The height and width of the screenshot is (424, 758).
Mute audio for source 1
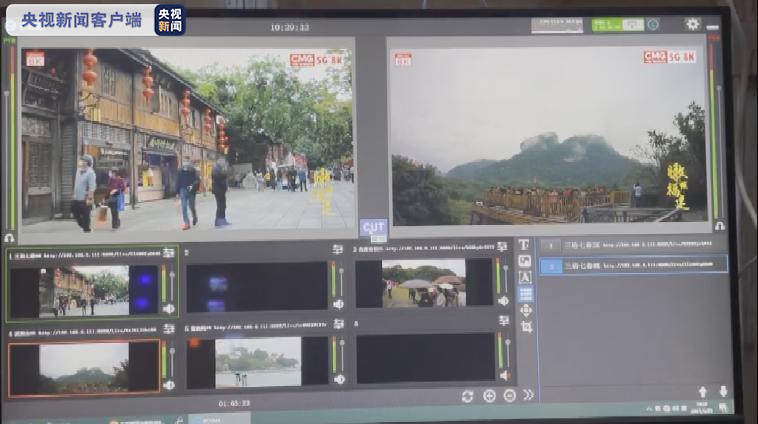coord(168,308)
